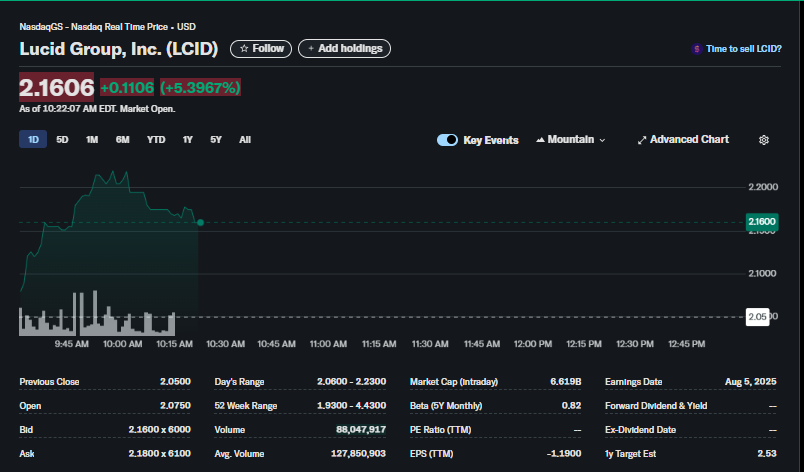
Task: Select the 6M range tab
Action: tap(123, 139)
